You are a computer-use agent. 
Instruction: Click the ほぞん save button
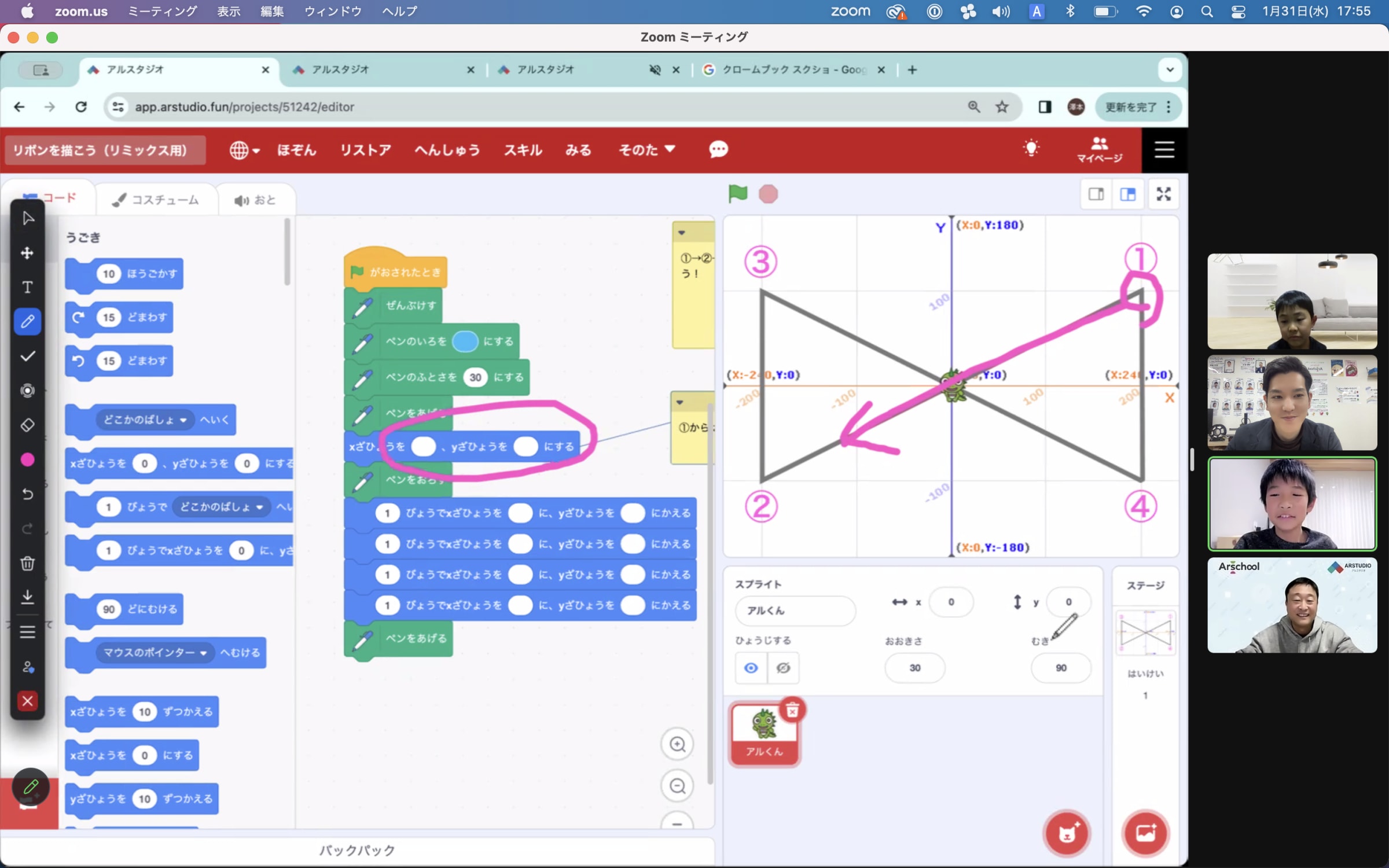coord(296,150)
